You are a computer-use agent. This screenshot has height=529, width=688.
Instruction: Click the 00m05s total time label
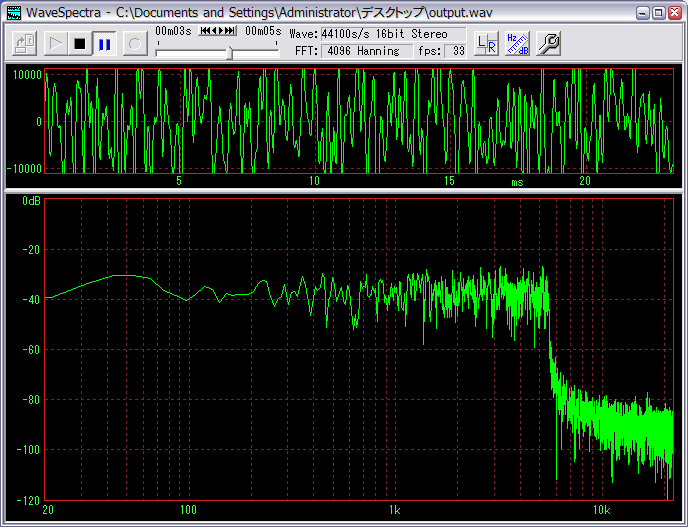tap(263, 31)
